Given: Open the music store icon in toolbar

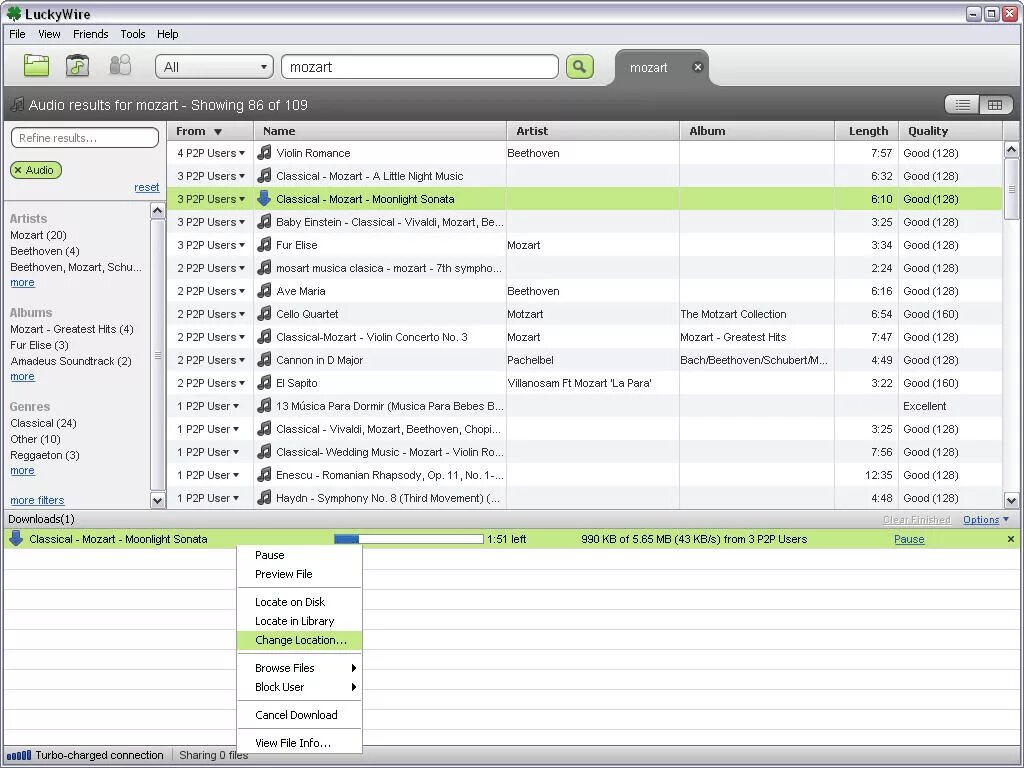Looking at the screenshot, I should 77,65.
